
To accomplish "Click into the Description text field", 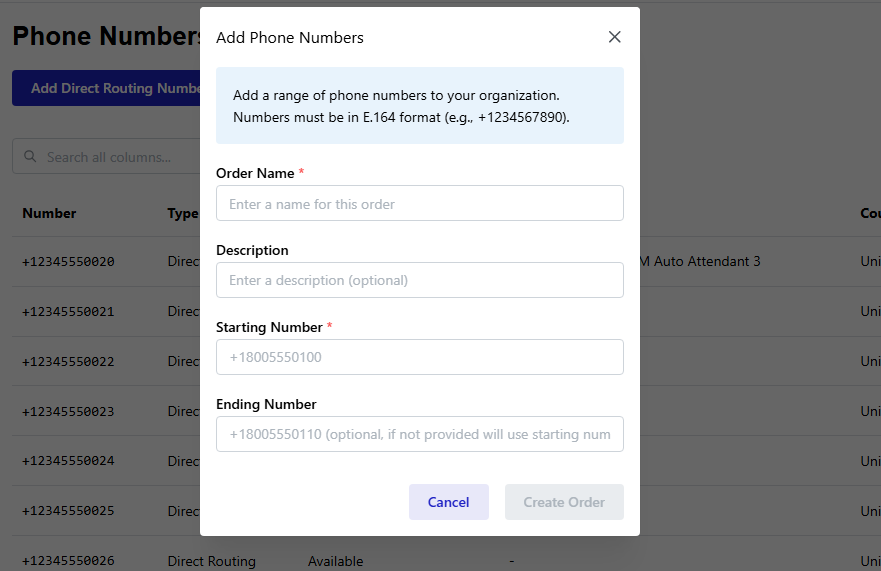I will point(420,280).
